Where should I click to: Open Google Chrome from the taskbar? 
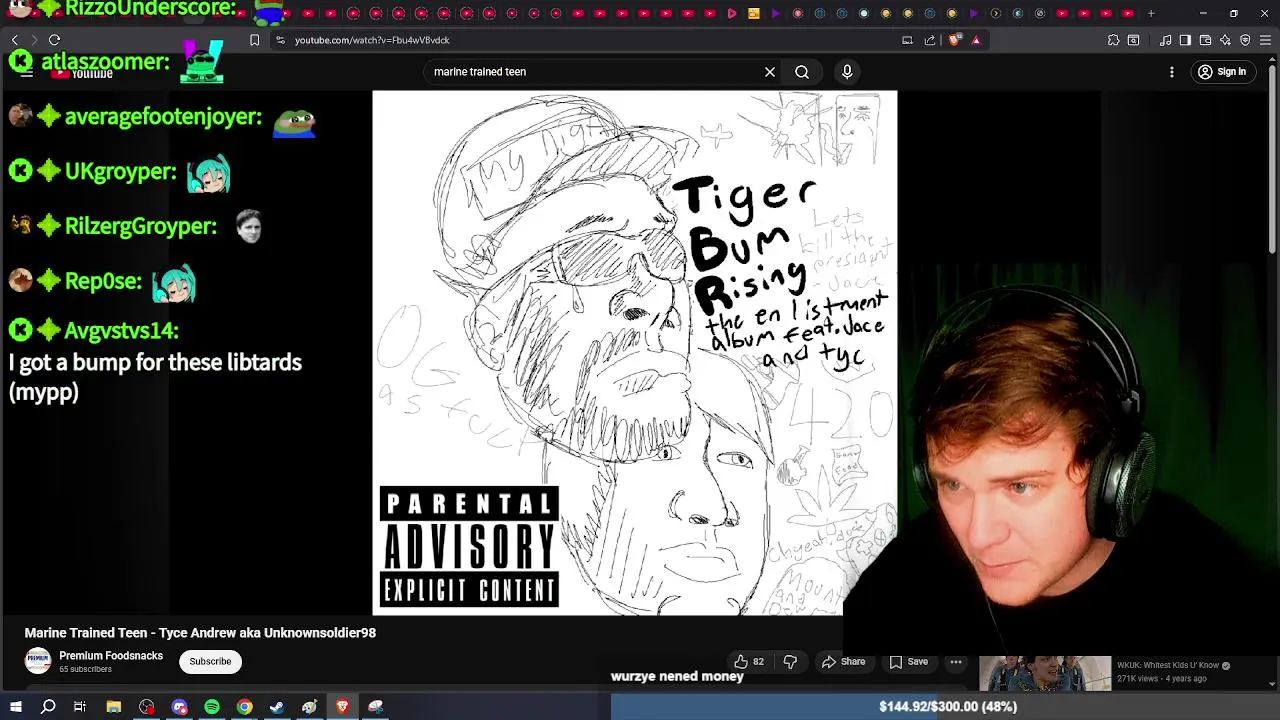pos(244,707)
